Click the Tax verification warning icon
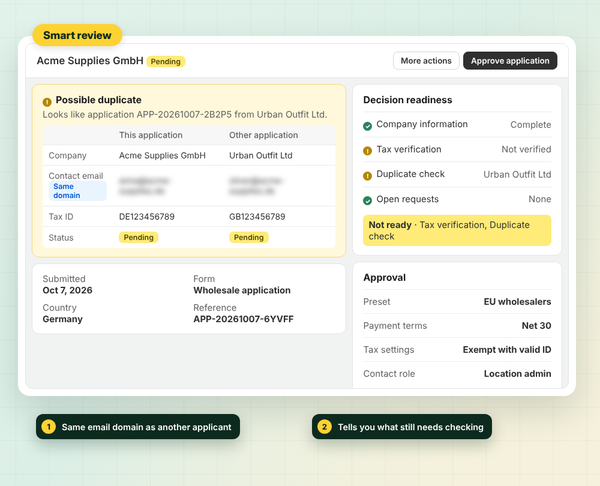This screenshot has height=486, width=600. [367, 151]
